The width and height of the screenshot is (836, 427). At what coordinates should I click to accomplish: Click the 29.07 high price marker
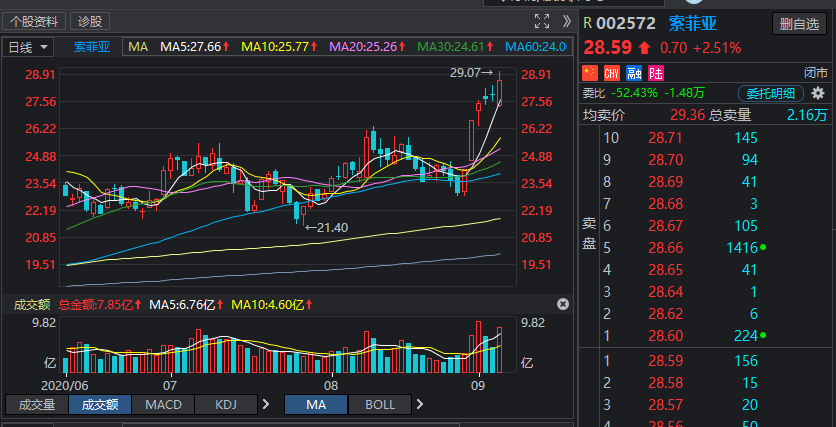(471, 72)
